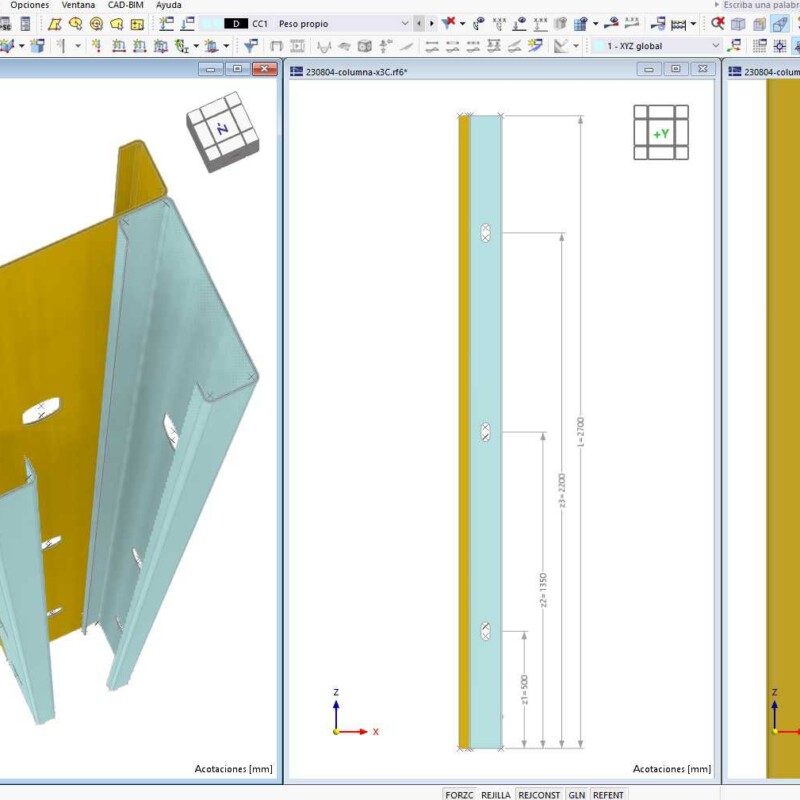Screen dimensions: 800x800
Task: Open the Ayuda menu
Action: [168, 5]
